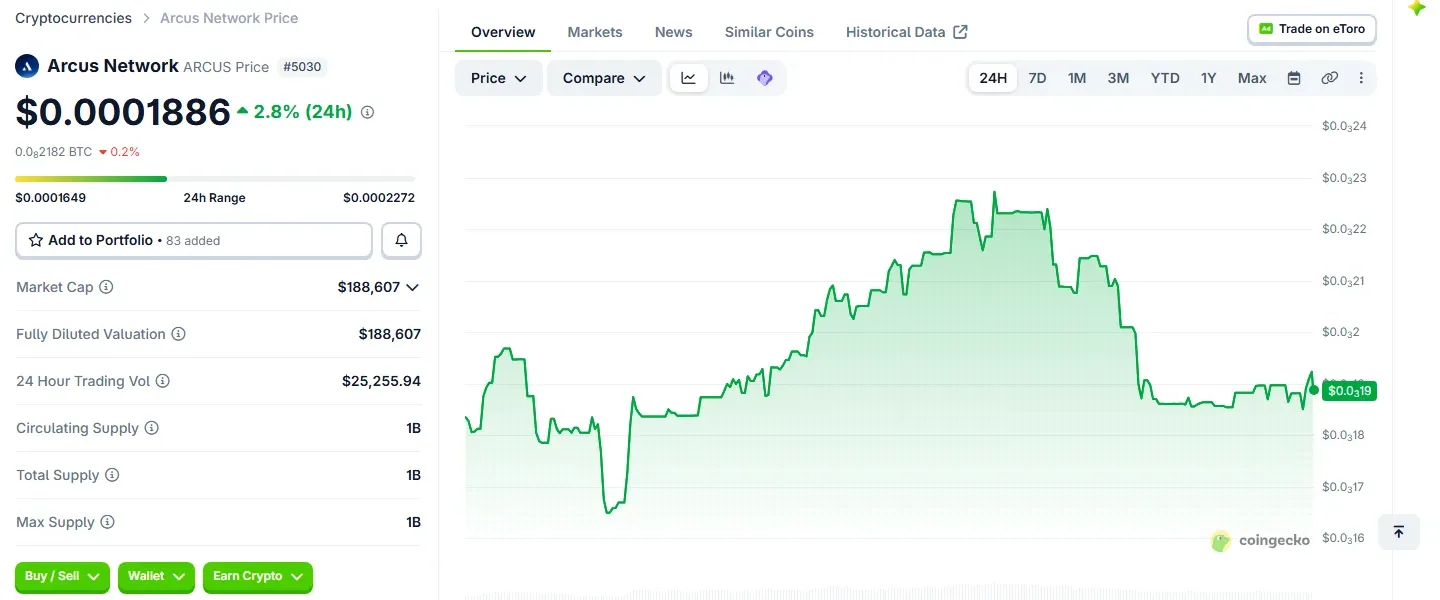Click the Market Cap info icon
The image size is (1440, 600).
(x=106, y=287)
